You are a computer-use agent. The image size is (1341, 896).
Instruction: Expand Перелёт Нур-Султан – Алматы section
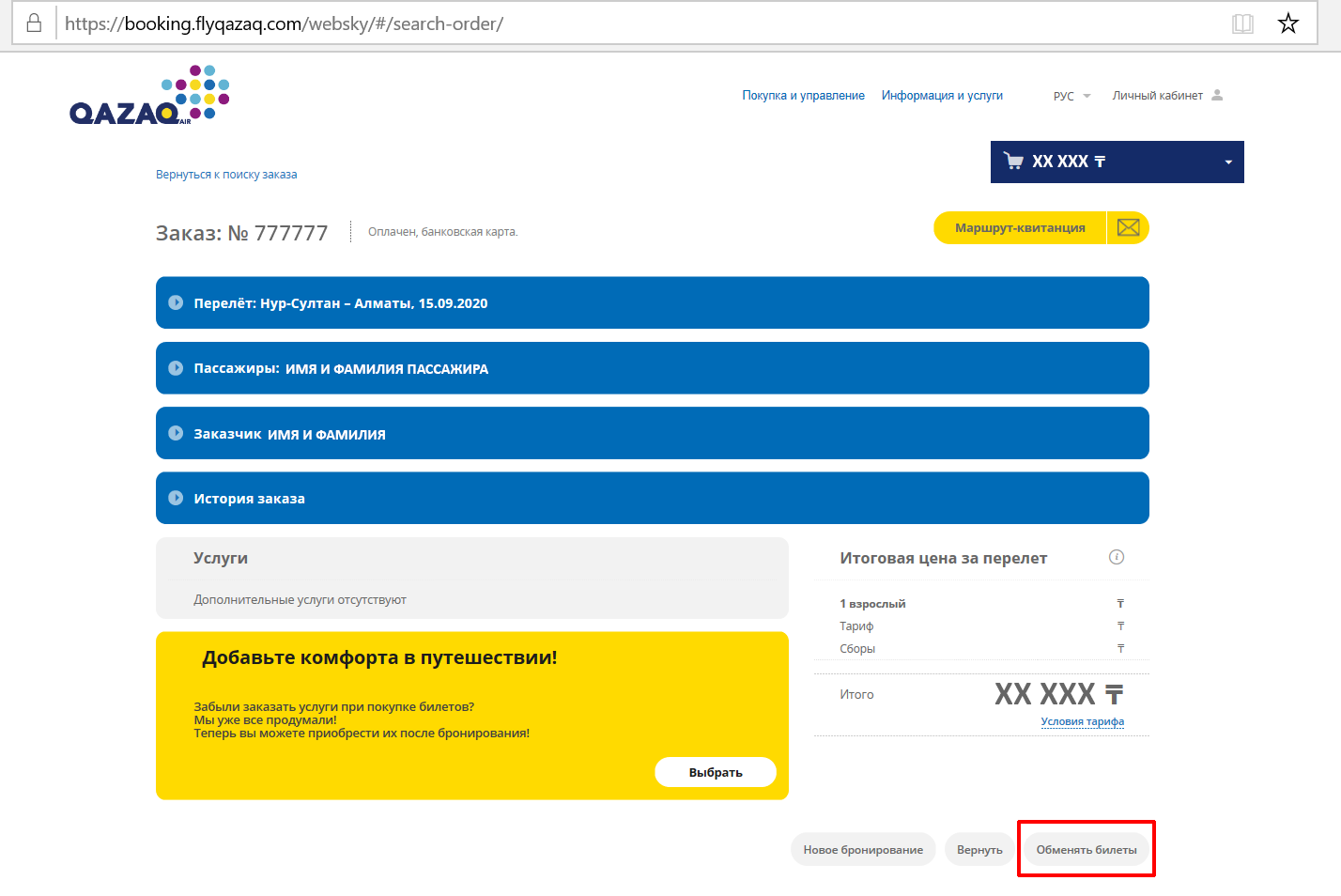pyautogui.click(x=653, y=302)
